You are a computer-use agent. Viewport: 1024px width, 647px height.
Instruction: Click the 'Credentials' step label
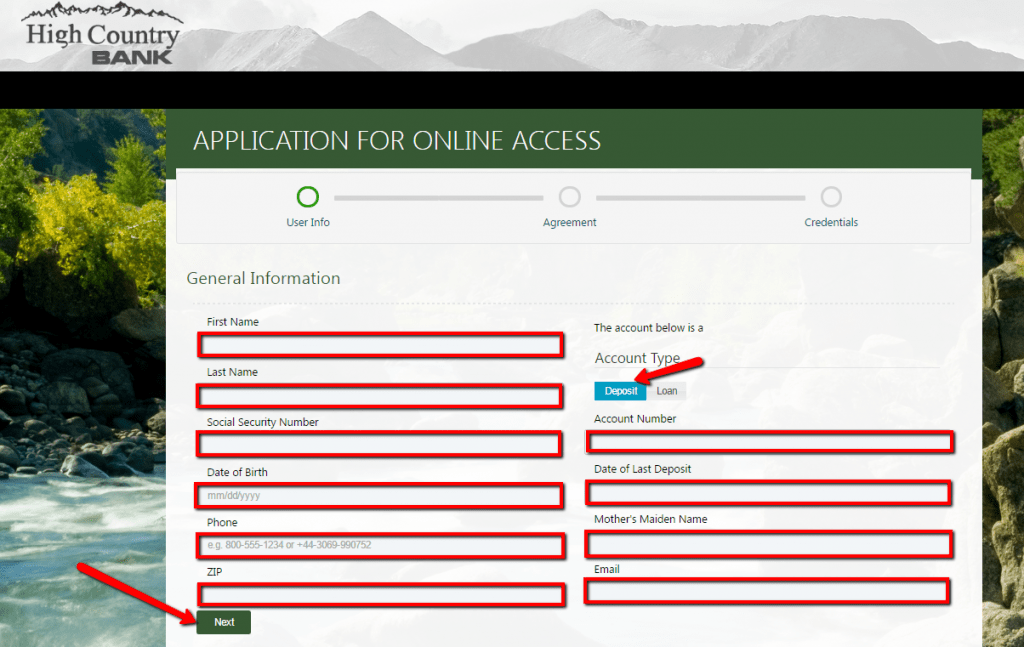(831, 223)
